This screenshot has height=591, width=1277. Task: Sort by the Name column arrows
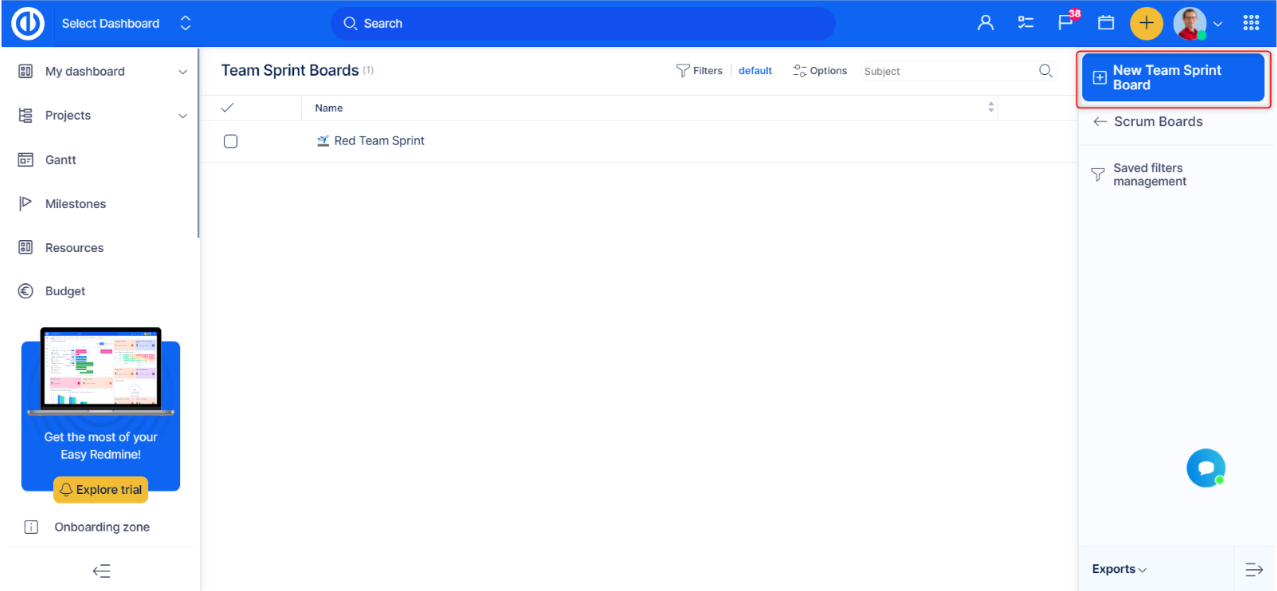pyautogui.click(x=991, y=108)
